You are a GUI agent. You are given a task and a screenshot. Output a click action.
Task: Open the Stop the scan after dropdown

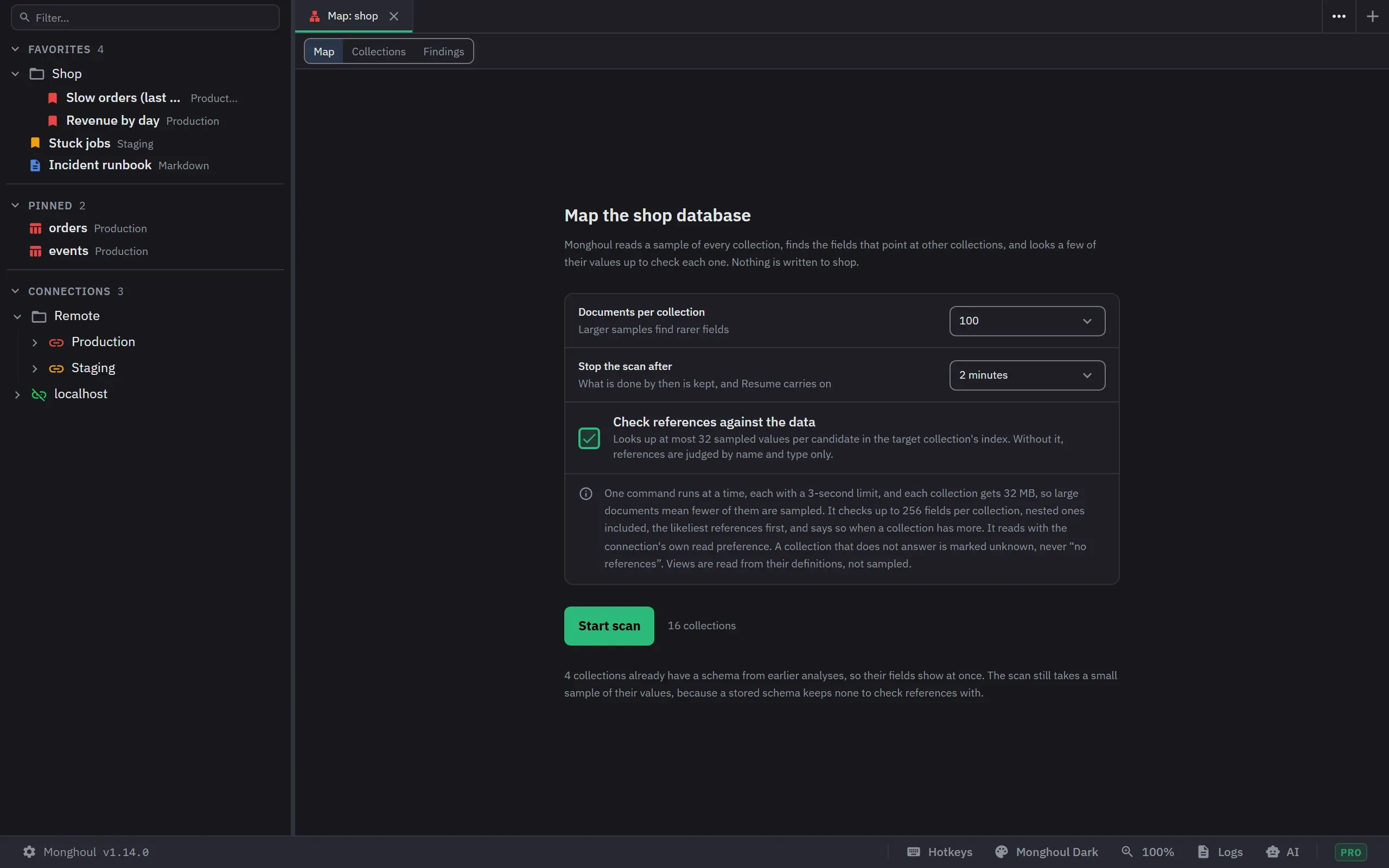1027,375
